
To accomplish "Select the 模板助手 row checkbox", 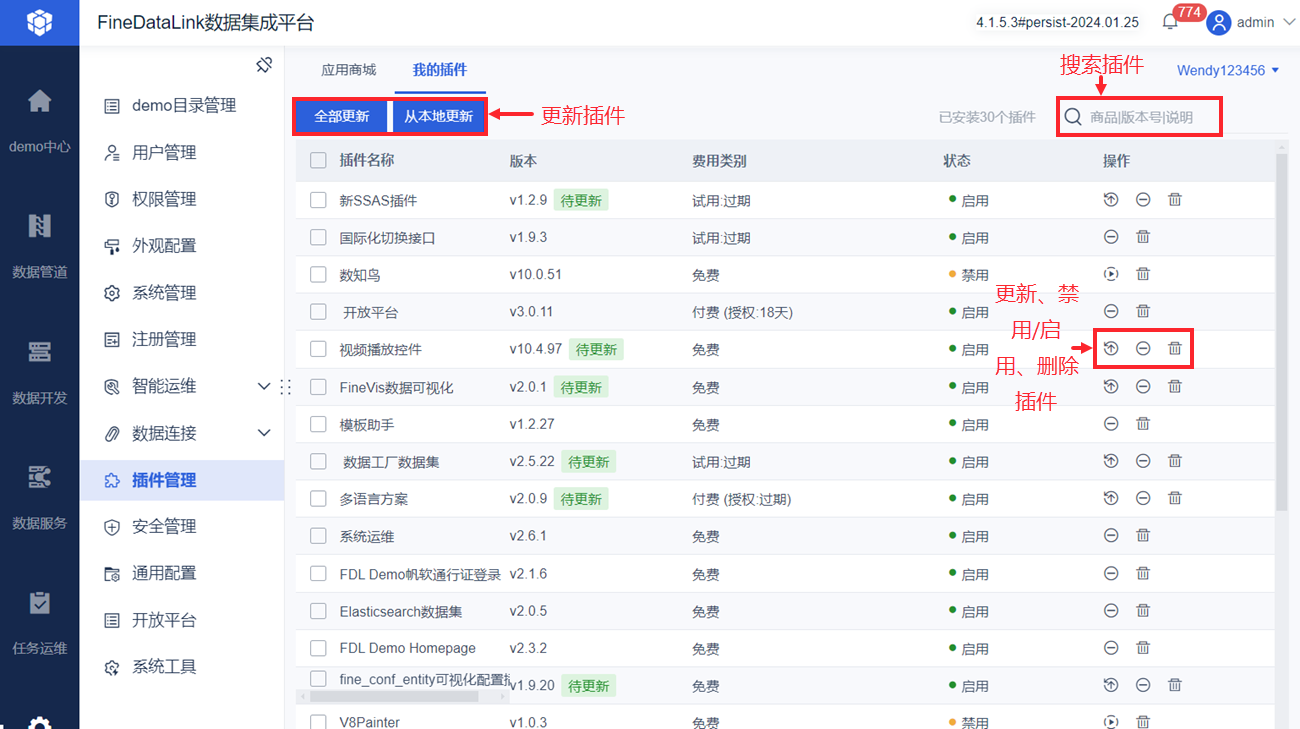I will point(318,424).
